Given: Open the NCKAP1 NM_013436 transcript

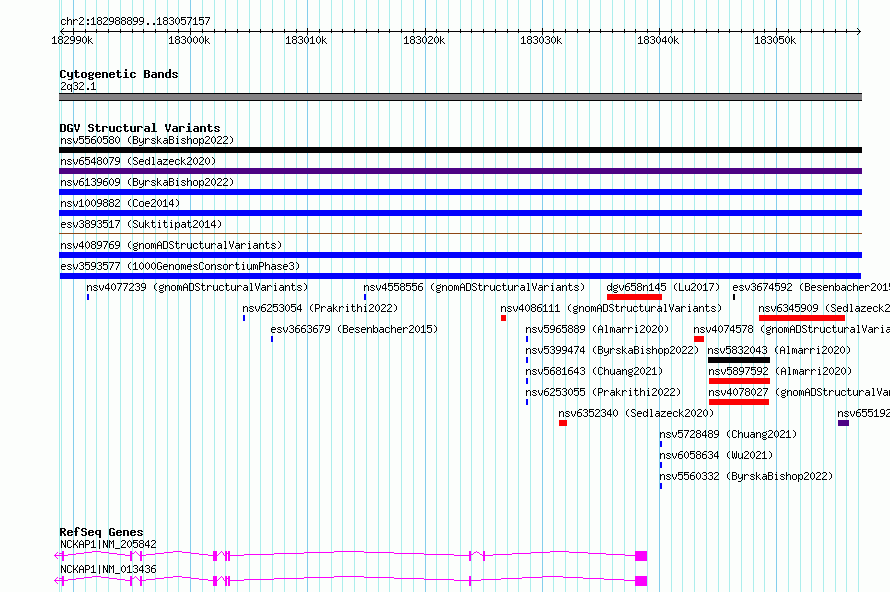Looking at the screenshot, I should click(x=350, y=580).
